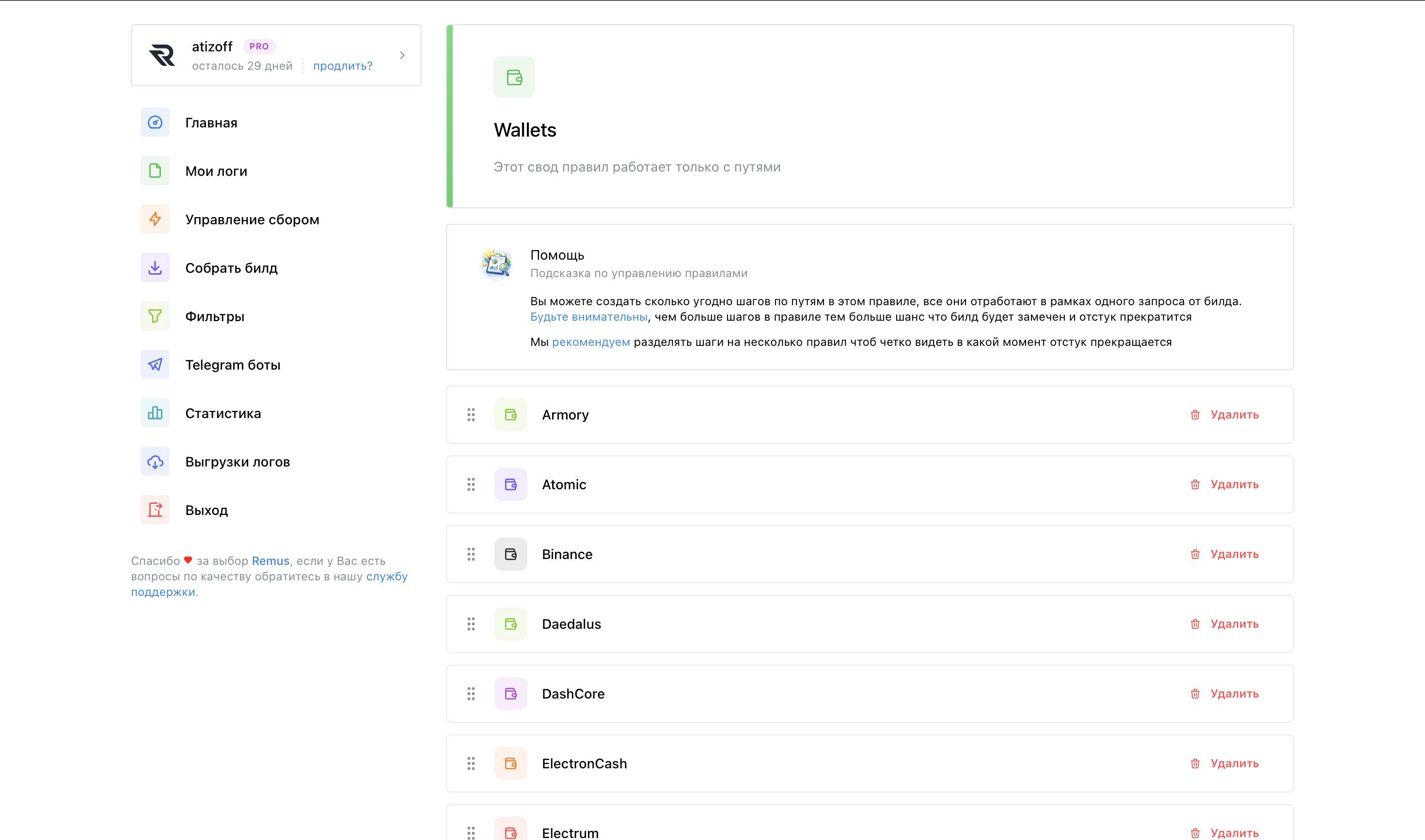Image resolution: width=1425 pixels, height=840 pixels.
Task: Open Фильтры funnel icon
Action: (155, 316)
